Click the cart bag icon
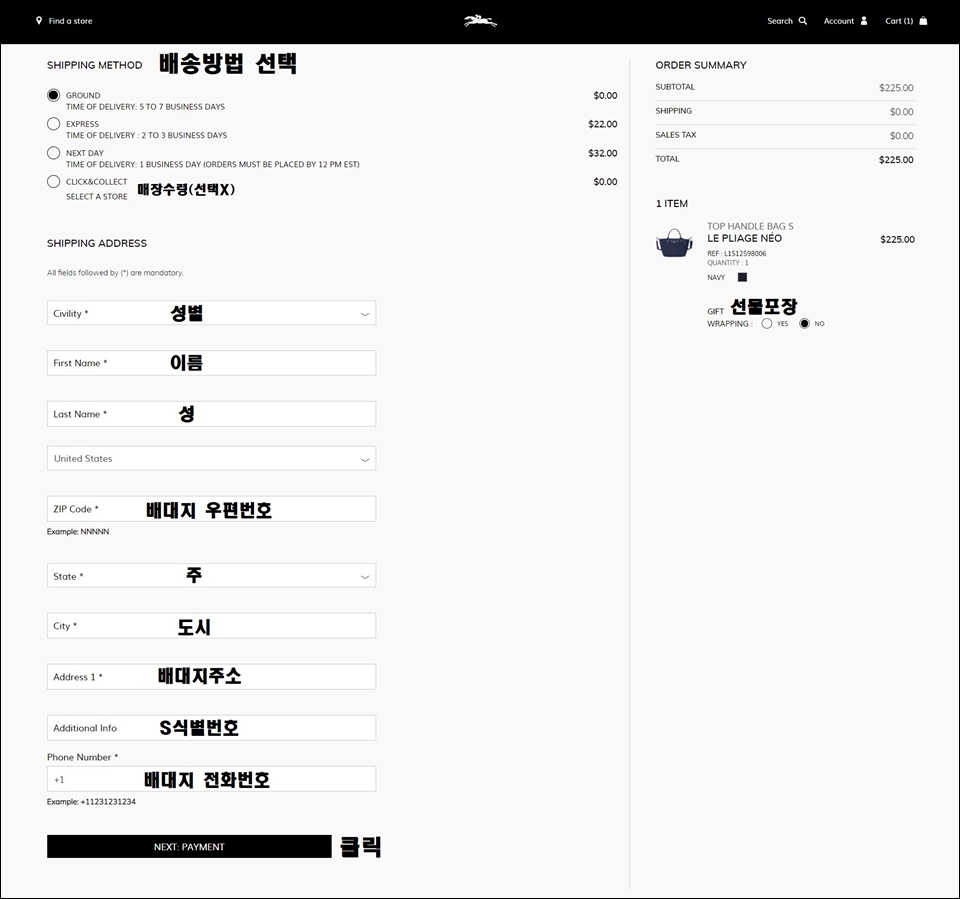This screenshot has height=899, width=960. point(923,21)
